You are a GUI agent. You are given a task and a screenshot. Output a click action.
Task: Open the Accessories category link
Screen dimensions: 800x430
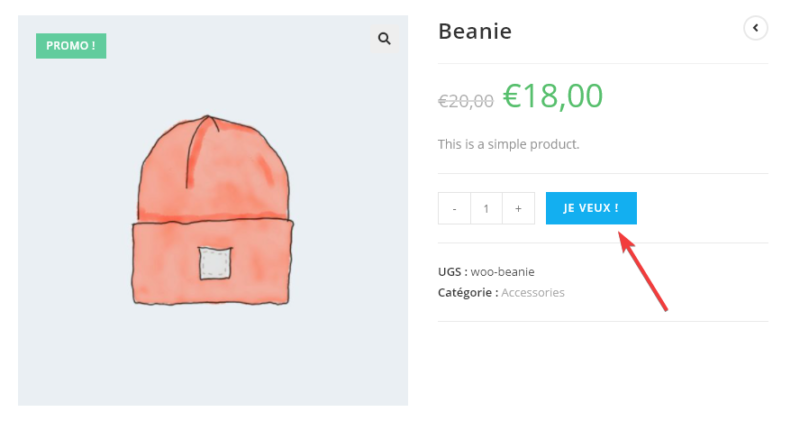(x=532, y=293)
